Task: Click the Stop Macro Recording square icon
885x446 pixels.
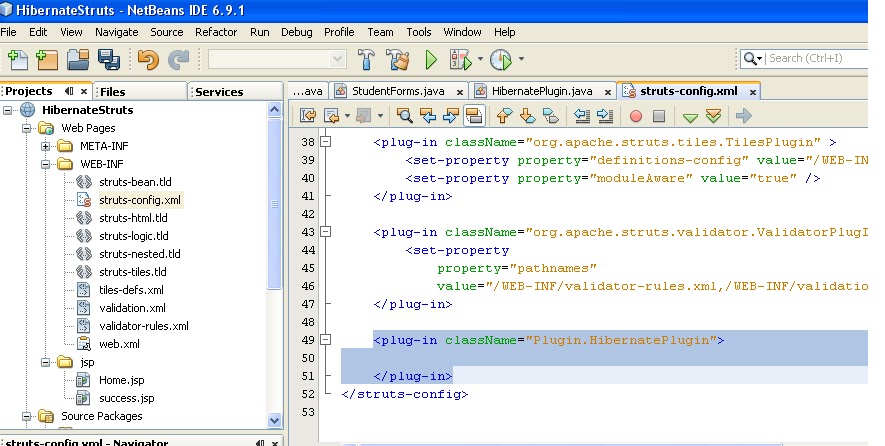Action: click(659, 116)
